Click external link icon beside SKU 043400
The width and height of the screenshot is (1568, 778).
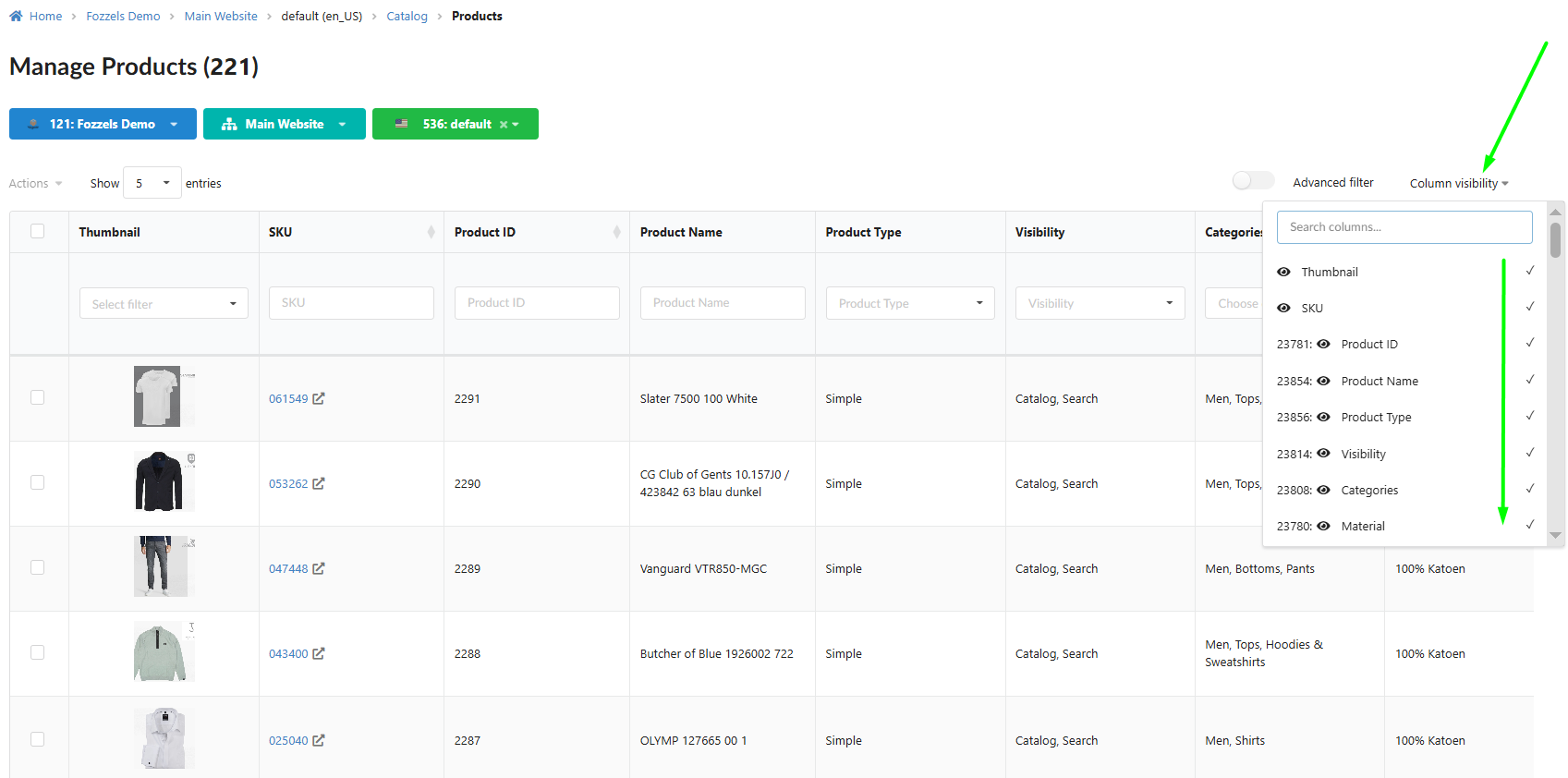[319, 653]
